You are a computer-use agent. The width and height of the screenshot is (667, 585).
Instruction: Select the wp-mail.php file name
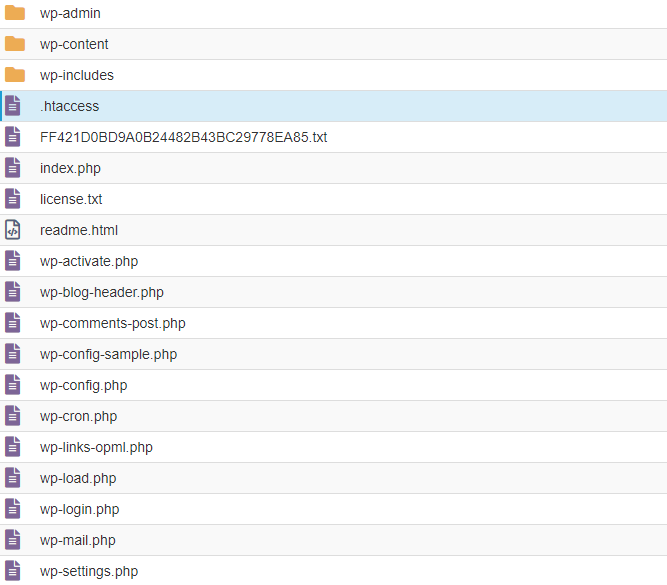78,541
